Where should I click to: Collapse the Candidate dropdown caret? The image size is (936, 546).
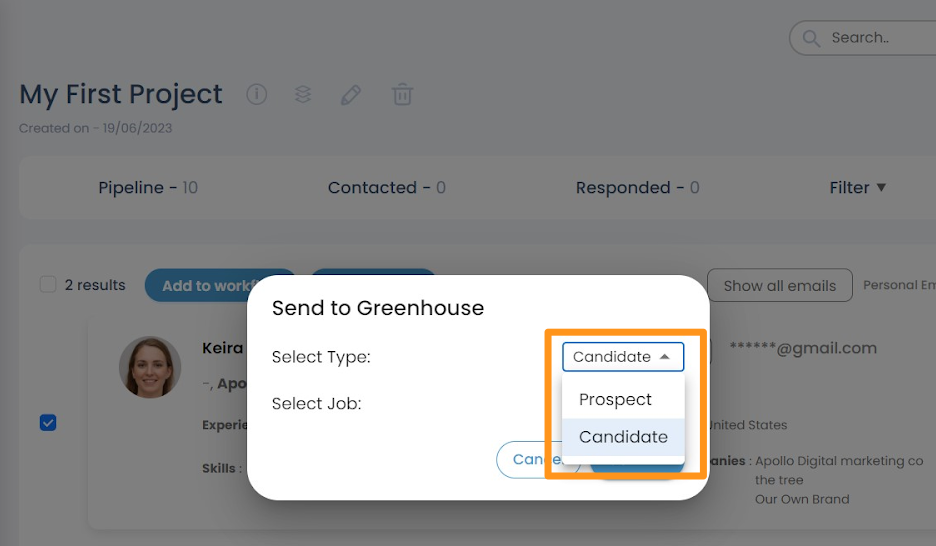coord(664,357)
